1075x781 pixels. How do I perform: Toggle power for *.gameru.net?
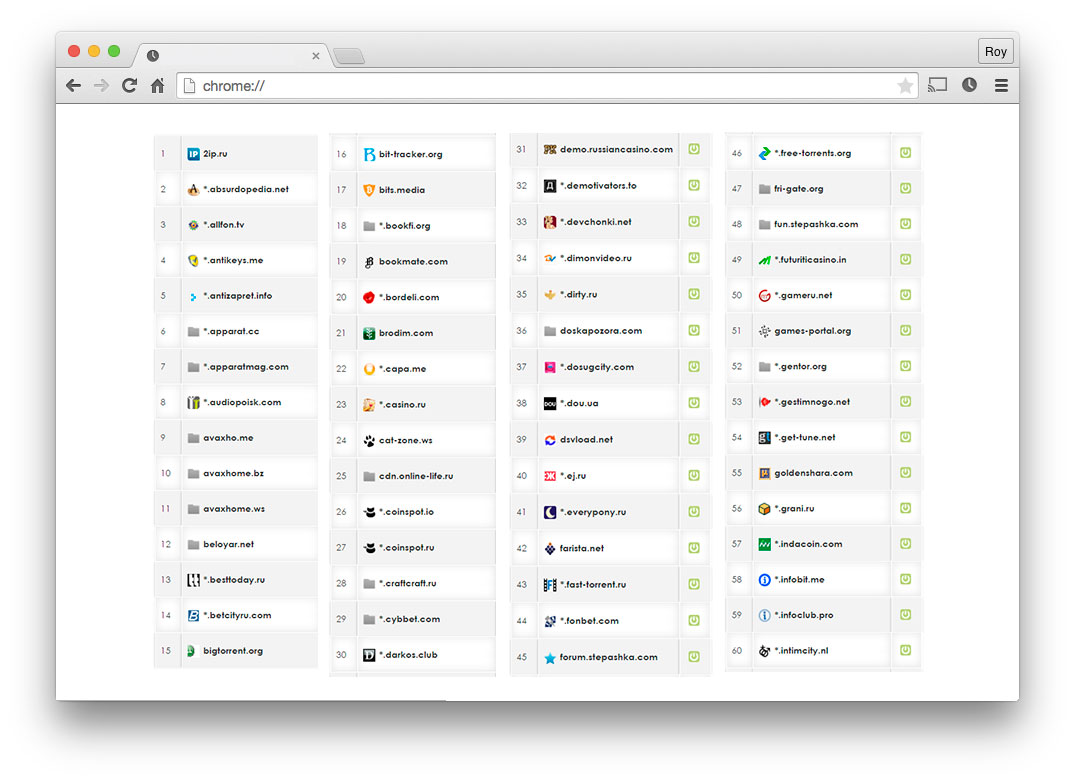tap(906, 295)
